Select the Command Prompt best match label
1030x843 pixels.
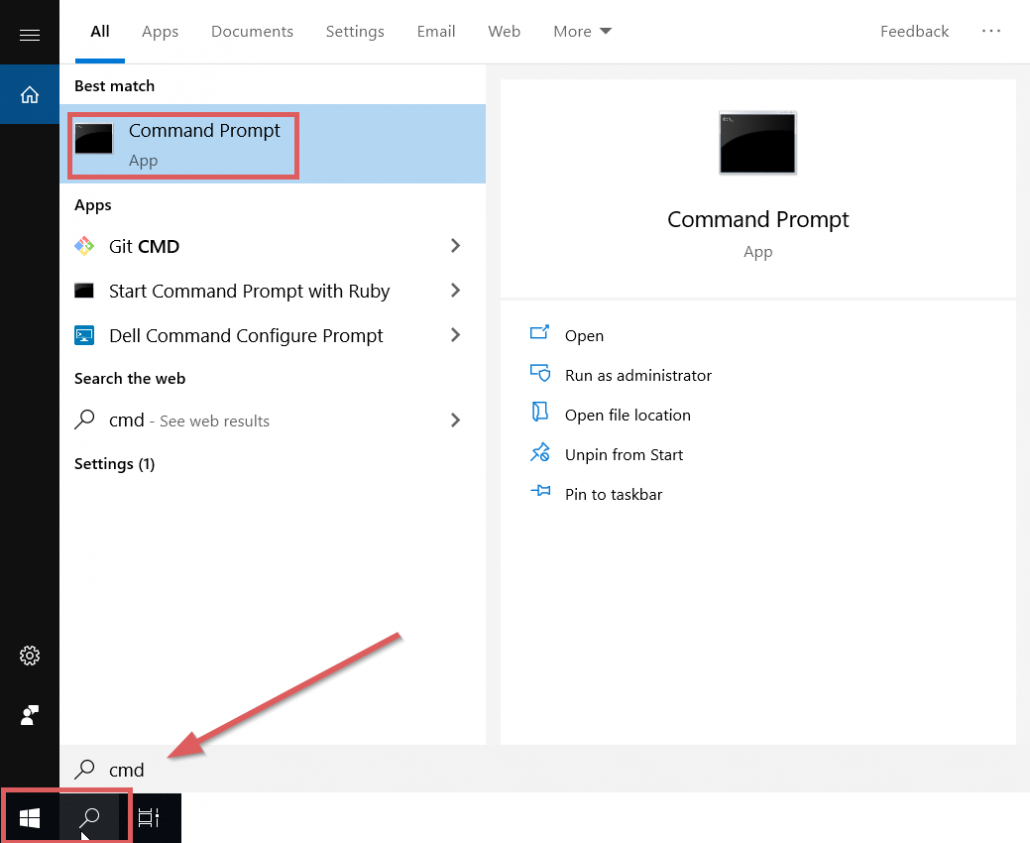click(x=204, y=131)
